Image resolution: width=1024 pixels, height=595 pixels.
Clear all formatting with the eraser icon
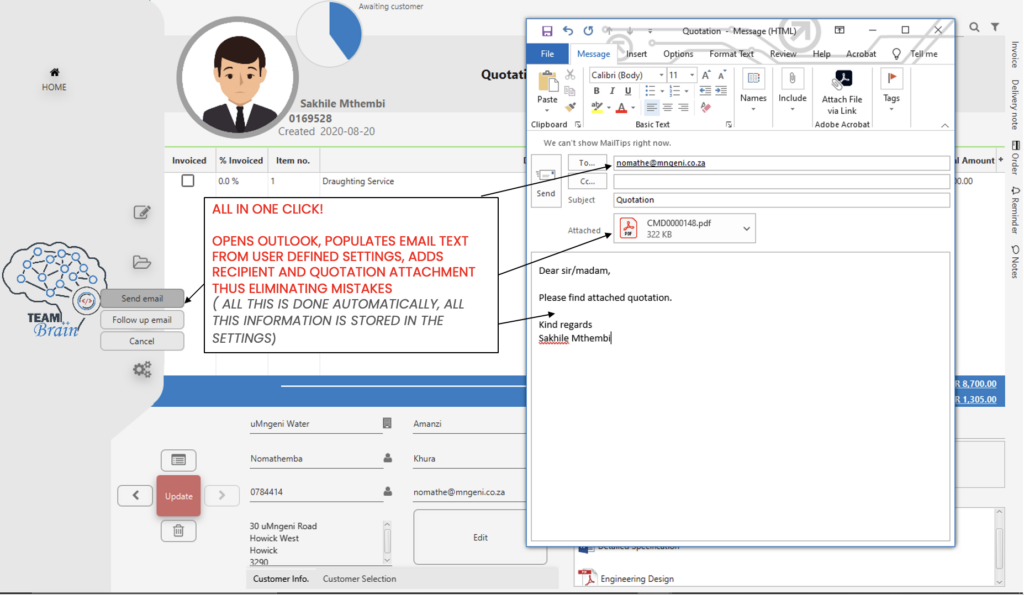pos(705,107)
